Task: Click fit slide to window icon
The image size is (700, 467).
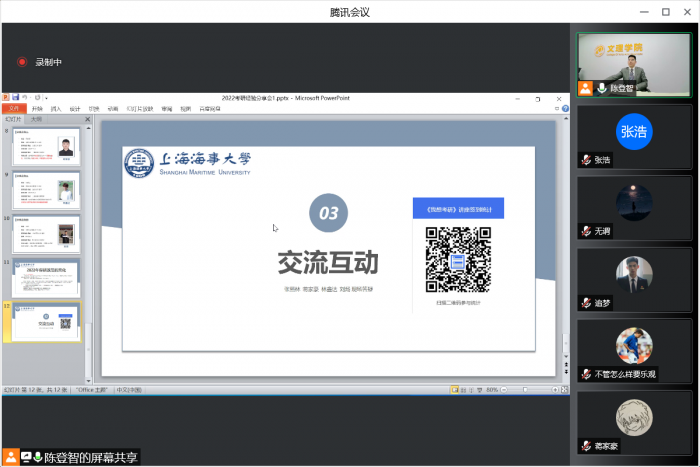Action: pyautogui.click(x=564, y=390)
